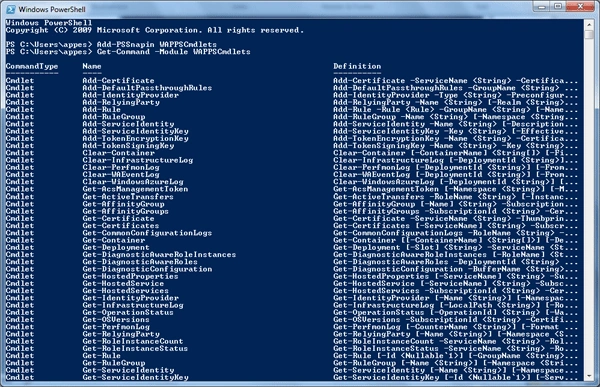Click Get-OperationStatus in the Name column
The height and width of the screenshot is (387, 600).
point(128,313)
